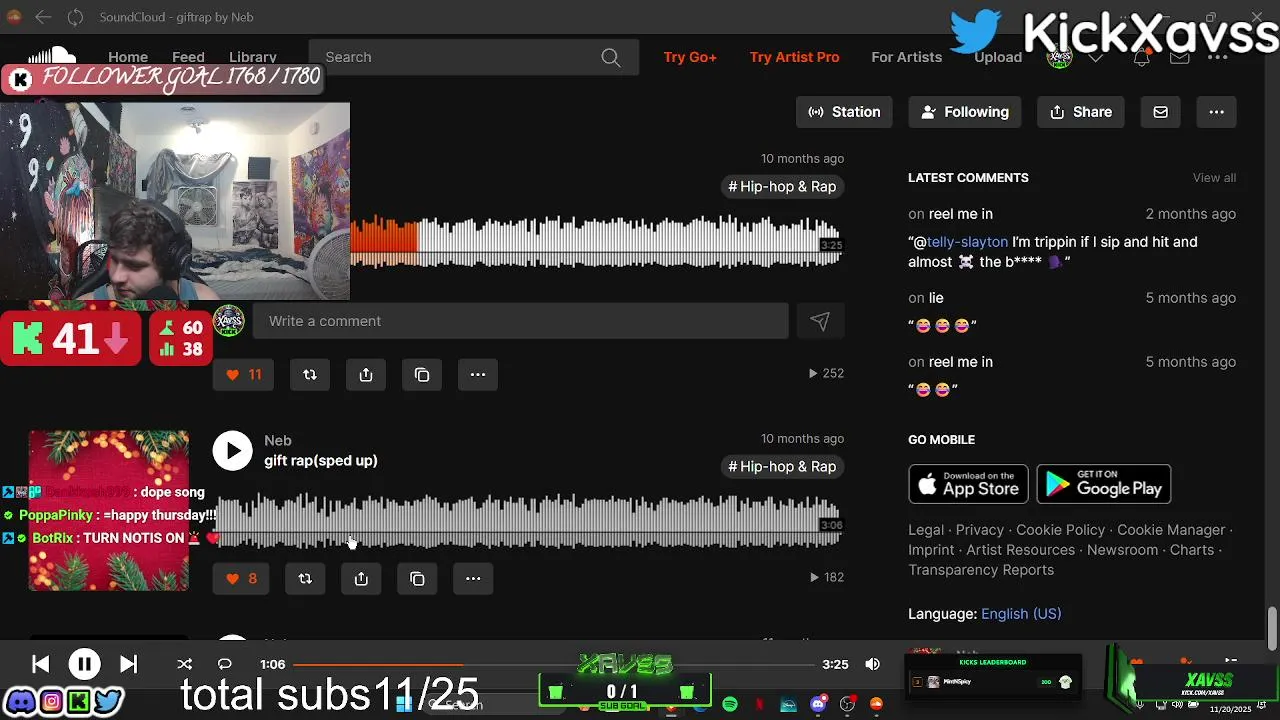Click the Station radio icon button
Screen dimensions: 1280x720
point(845,112)
